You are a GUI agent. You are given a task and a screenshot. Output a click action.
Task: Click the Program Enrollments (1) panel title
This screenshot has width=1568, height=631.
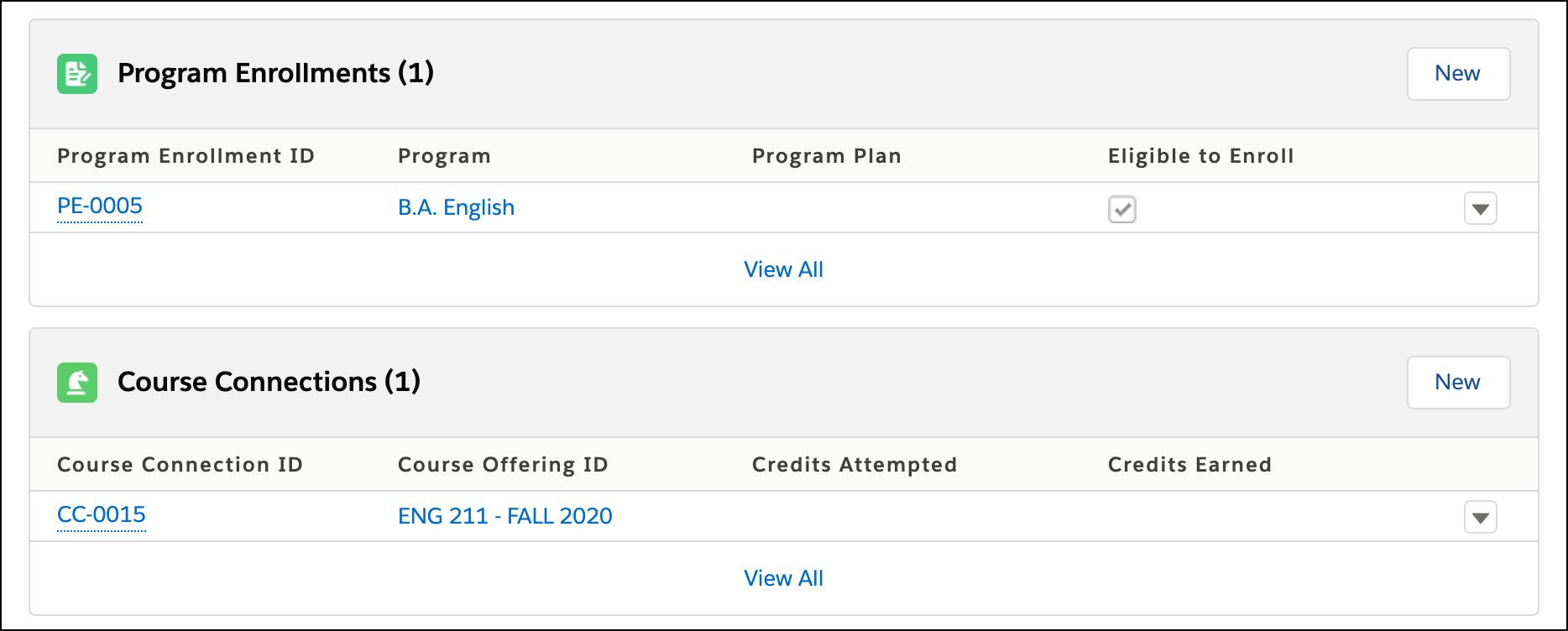coord(277,73)
